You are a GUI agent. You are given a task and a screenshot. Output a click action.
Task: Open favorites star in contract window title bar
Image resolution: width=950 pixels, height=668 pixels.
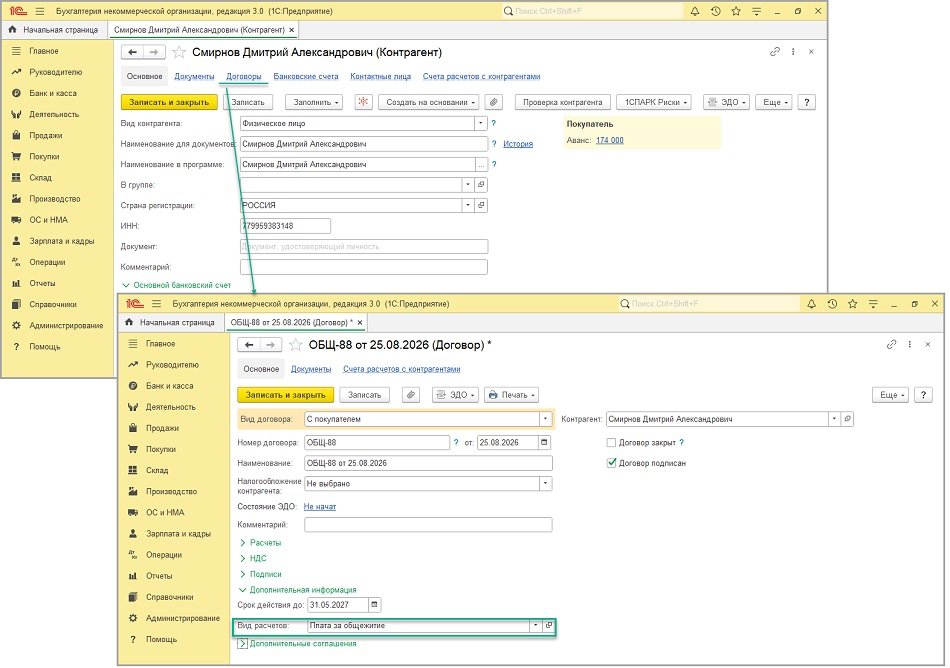tap(852, 304)
